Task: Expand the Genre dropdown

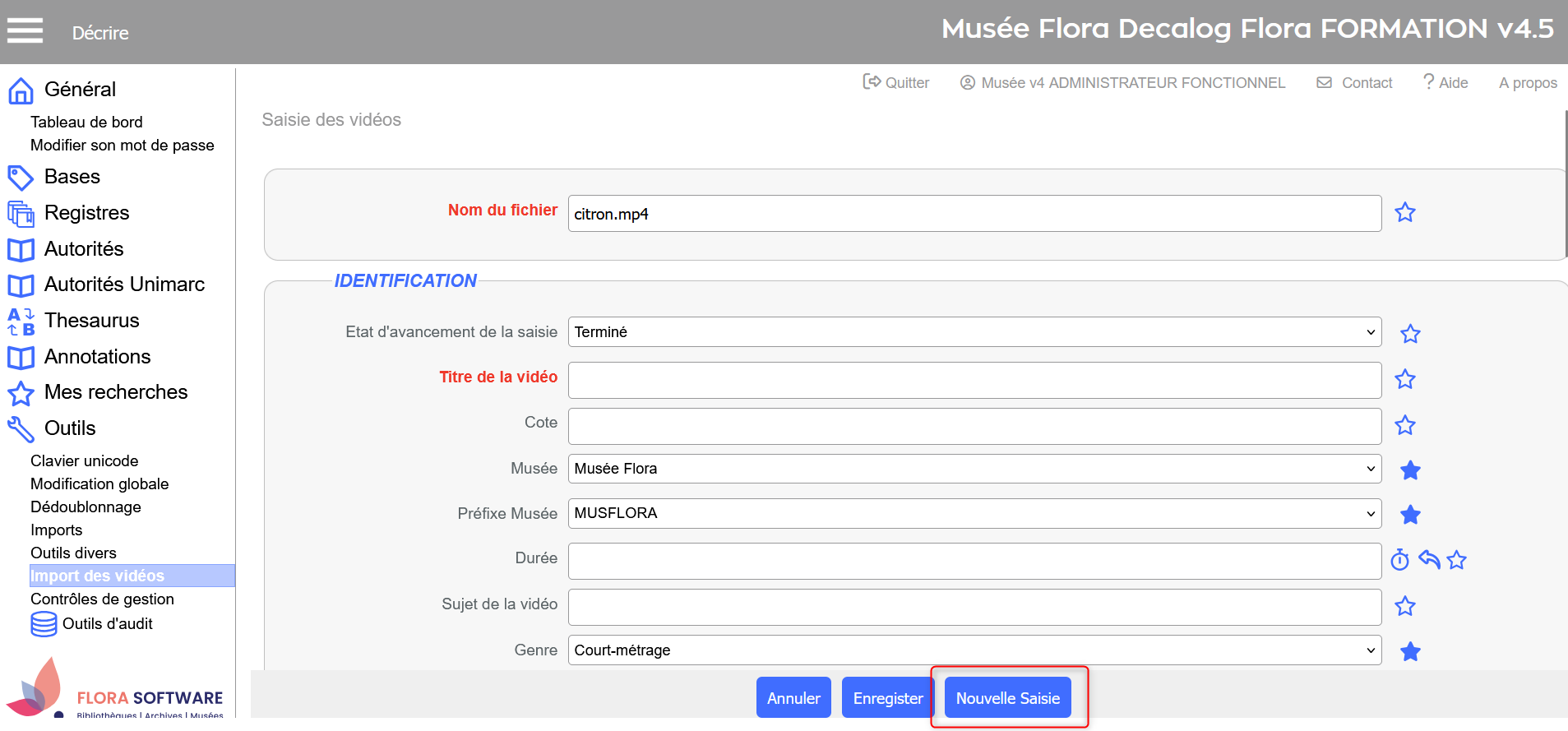Action: (974, 650)
